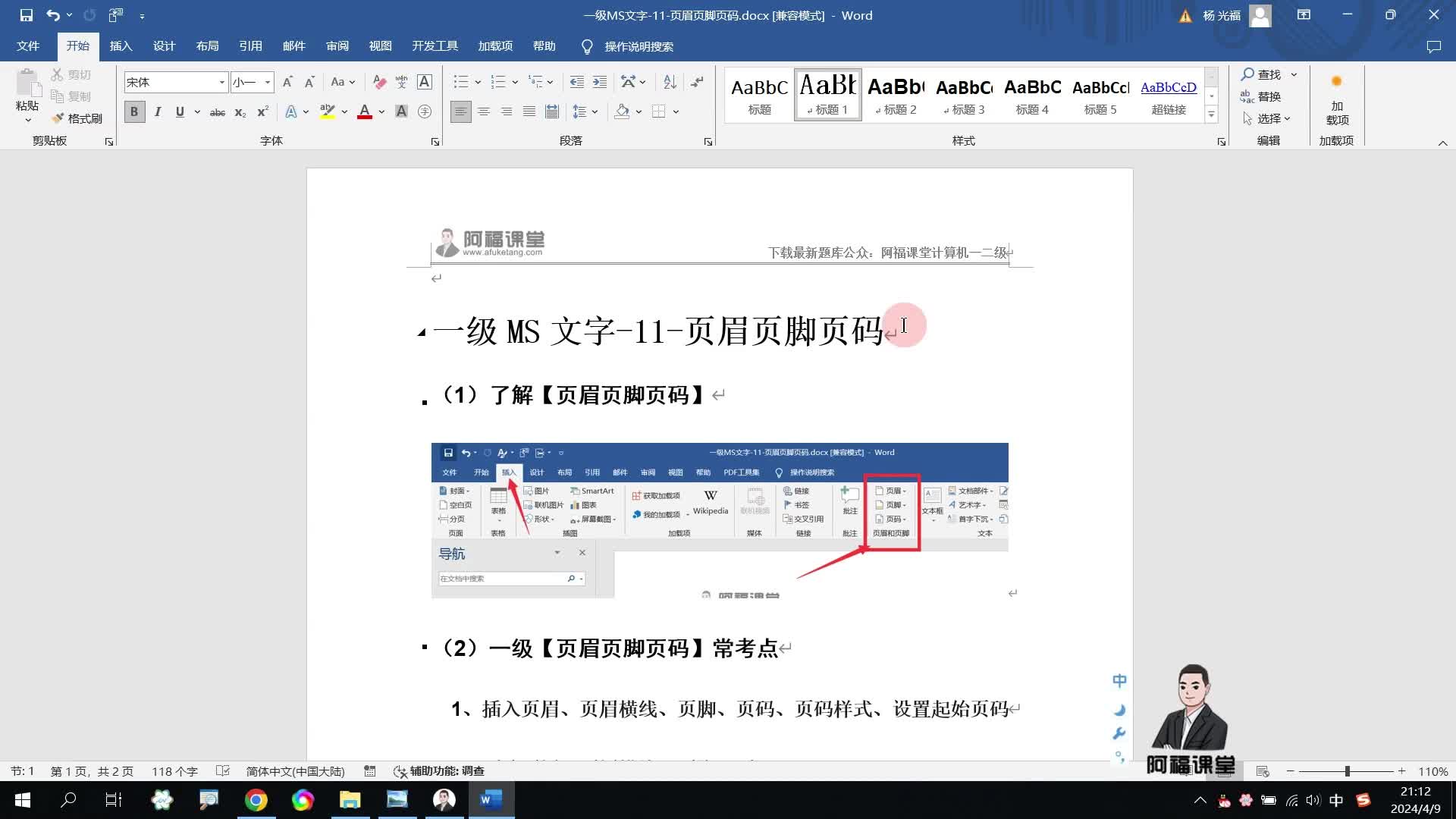This screenshot has width=1456, height=819.
Task: Click the Undo arrow icon
Action: pyautogui.click(x=52, y=15)
